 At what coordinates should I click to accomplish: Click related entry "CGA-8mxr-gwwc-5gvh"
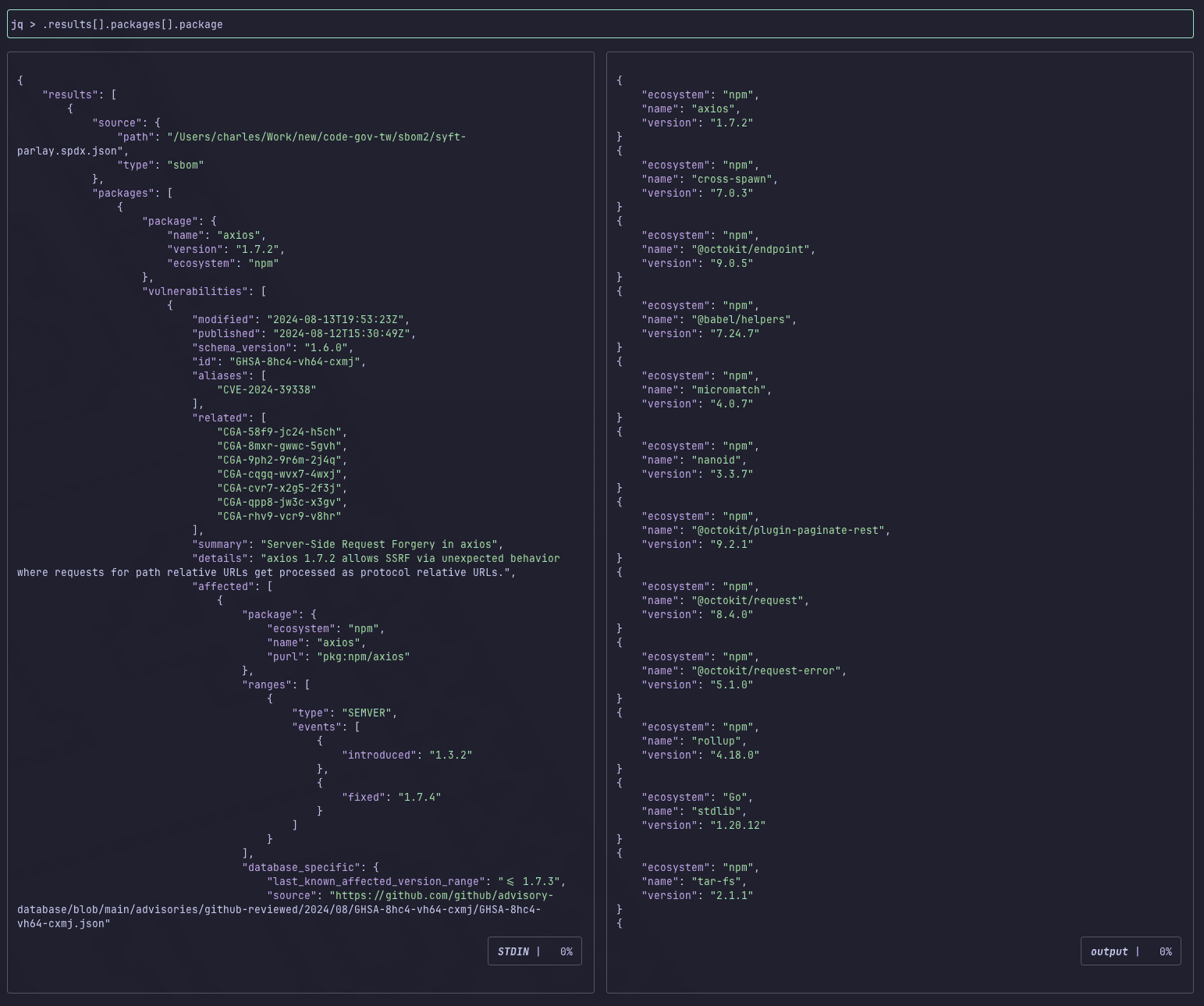tap(279, 446)
